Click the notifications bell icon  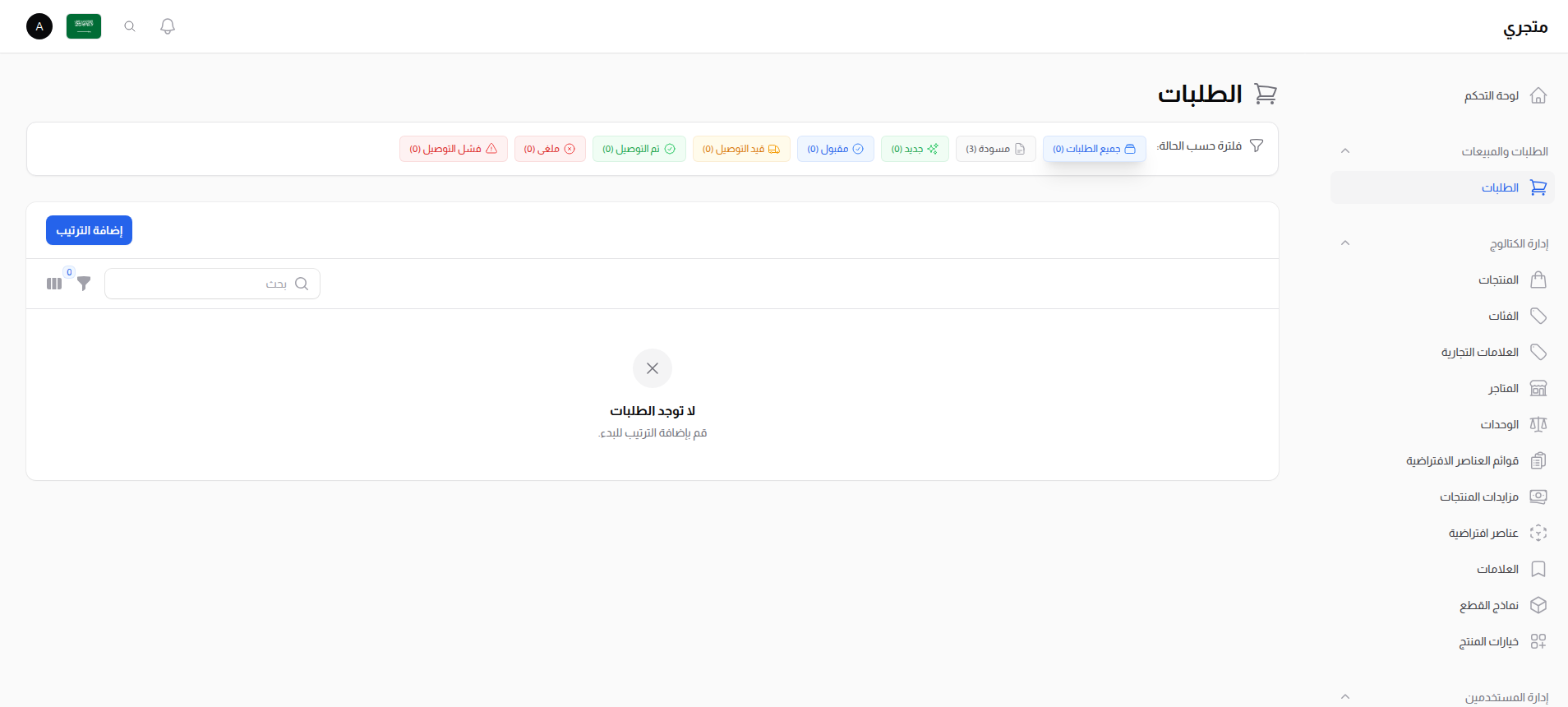point(168,26)
